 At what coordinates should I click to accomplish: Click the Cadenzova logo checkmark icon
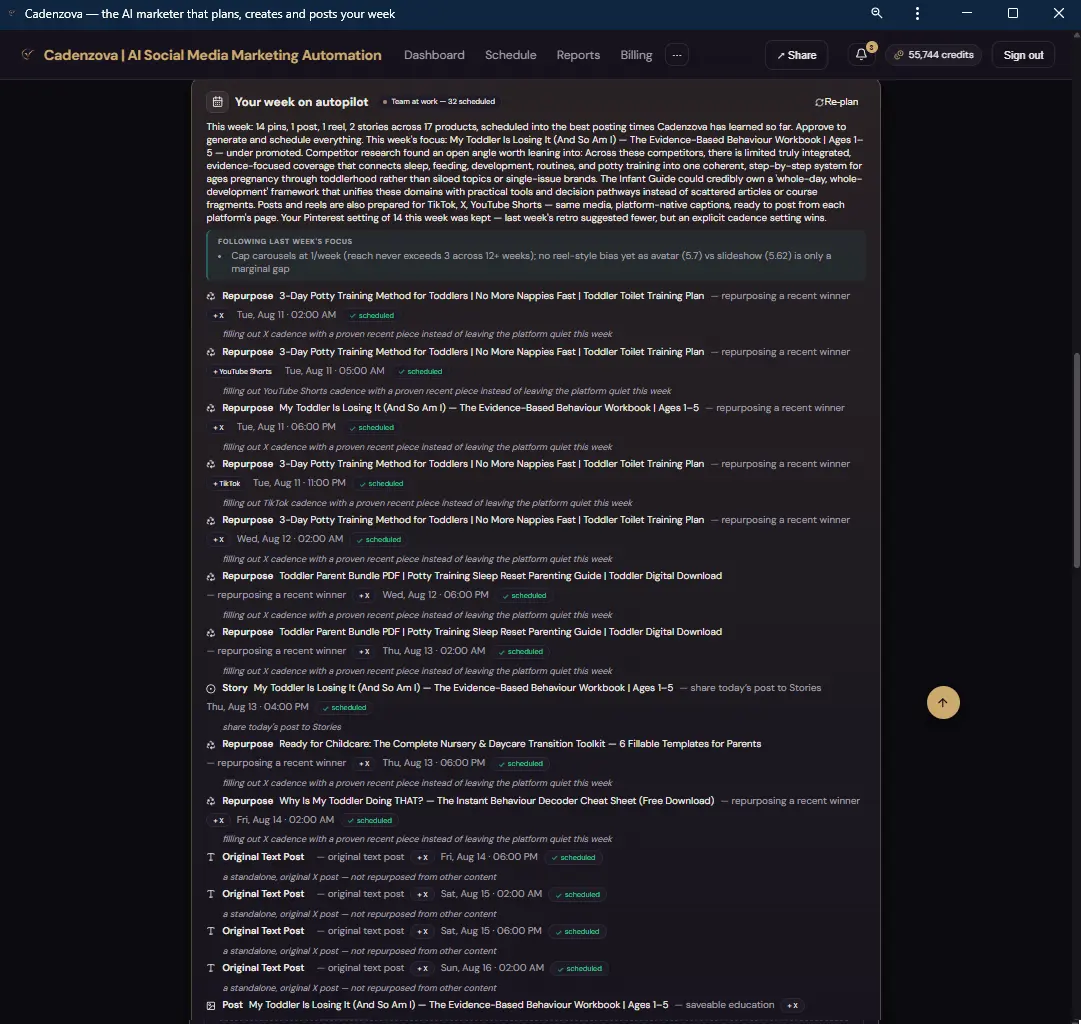coord(28,54)
